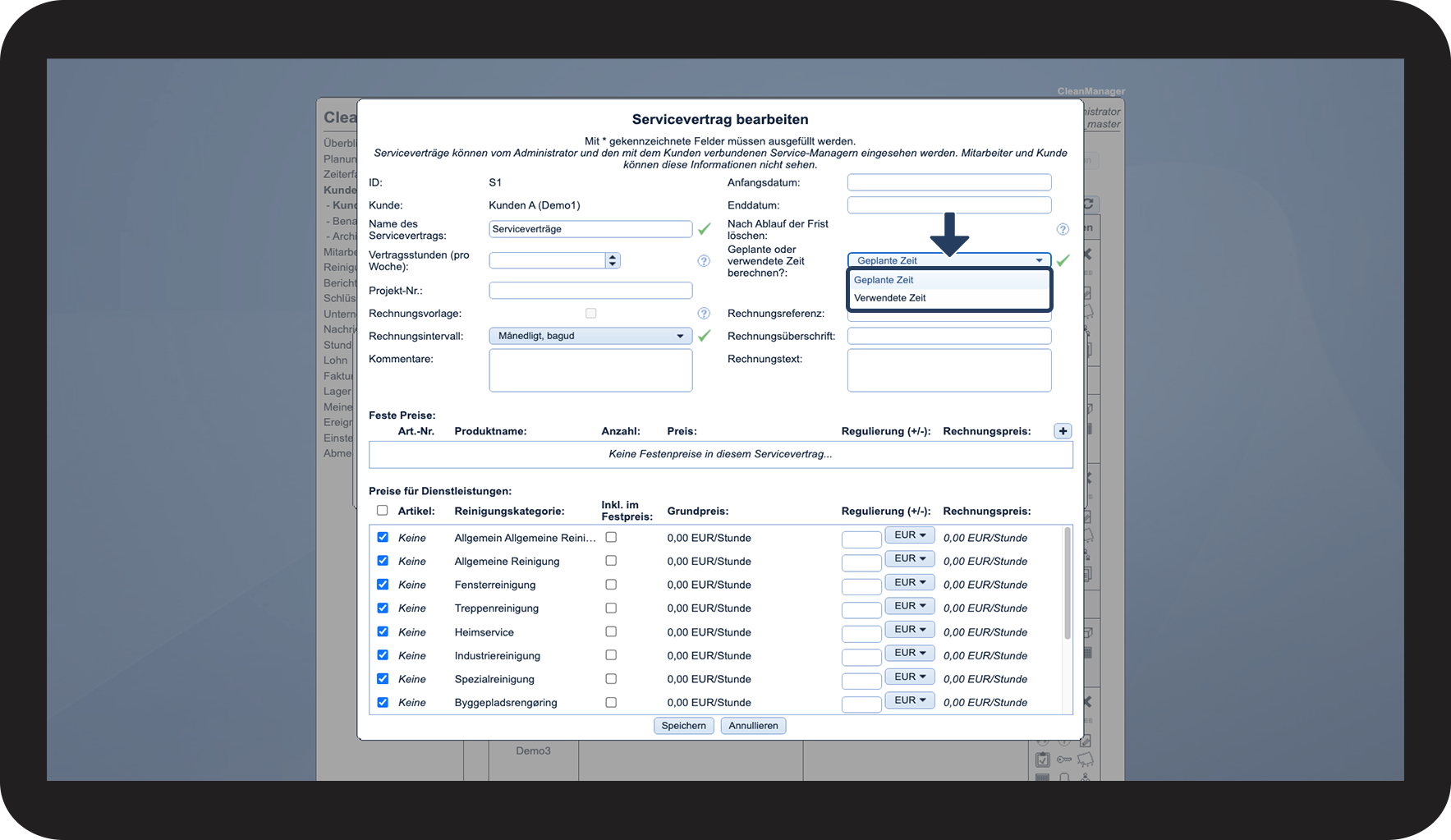This screenshot has width=1451, height=840.
Task: Enable Inkl. im Festpreis for Treppenreinigung
Action: (611, 608)
